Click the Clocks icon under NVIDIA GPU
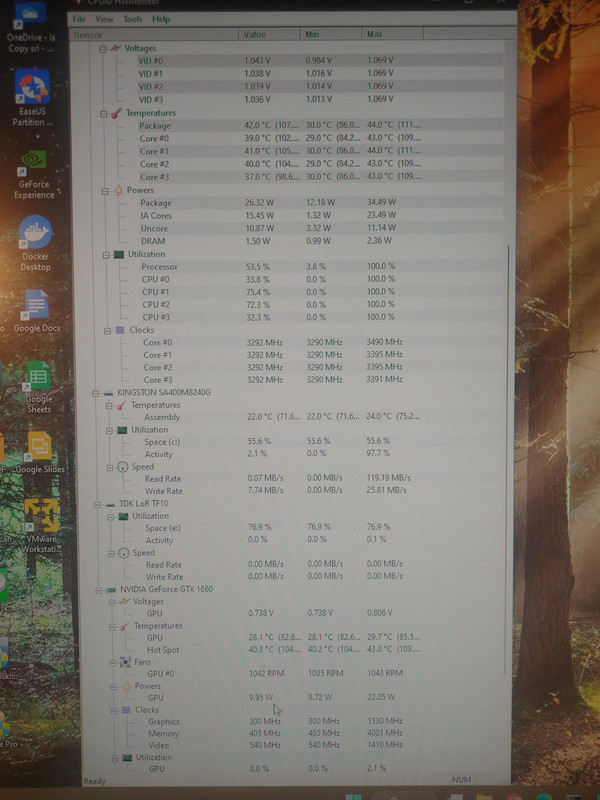Image resolution: width=600 pixels, height=800 pixels. (x=127, y=710)
